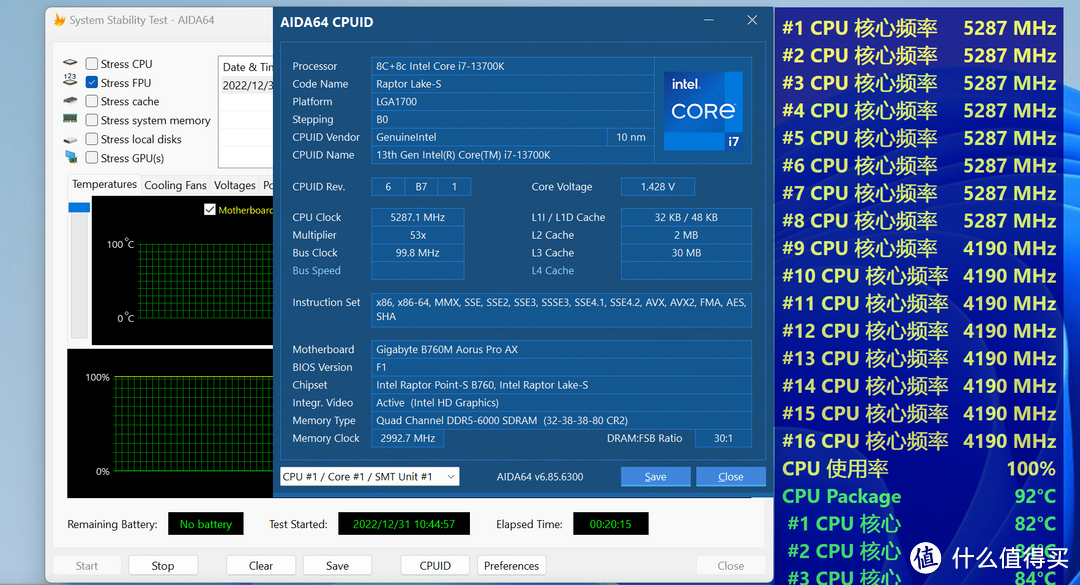1080x585 pixels.
Task: Click the Multiplier 53x value
Action: pos(417,235)
